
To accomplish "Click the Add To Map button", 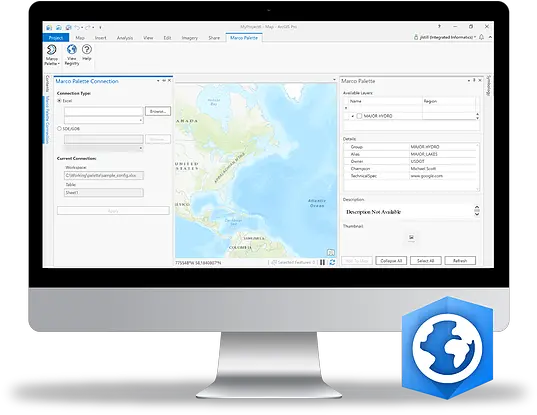I will (x=357, y=261).
